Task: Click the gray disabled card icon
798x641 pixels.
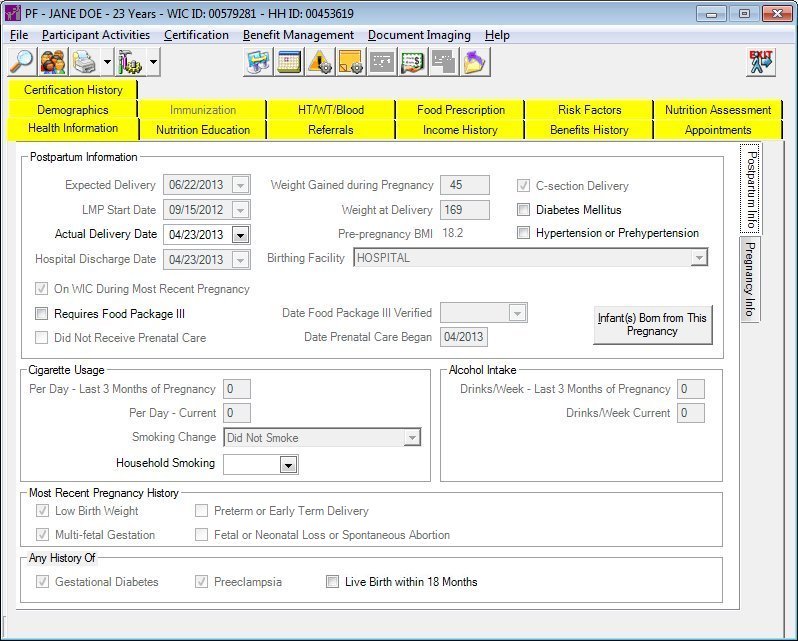Action: (382, 62)
